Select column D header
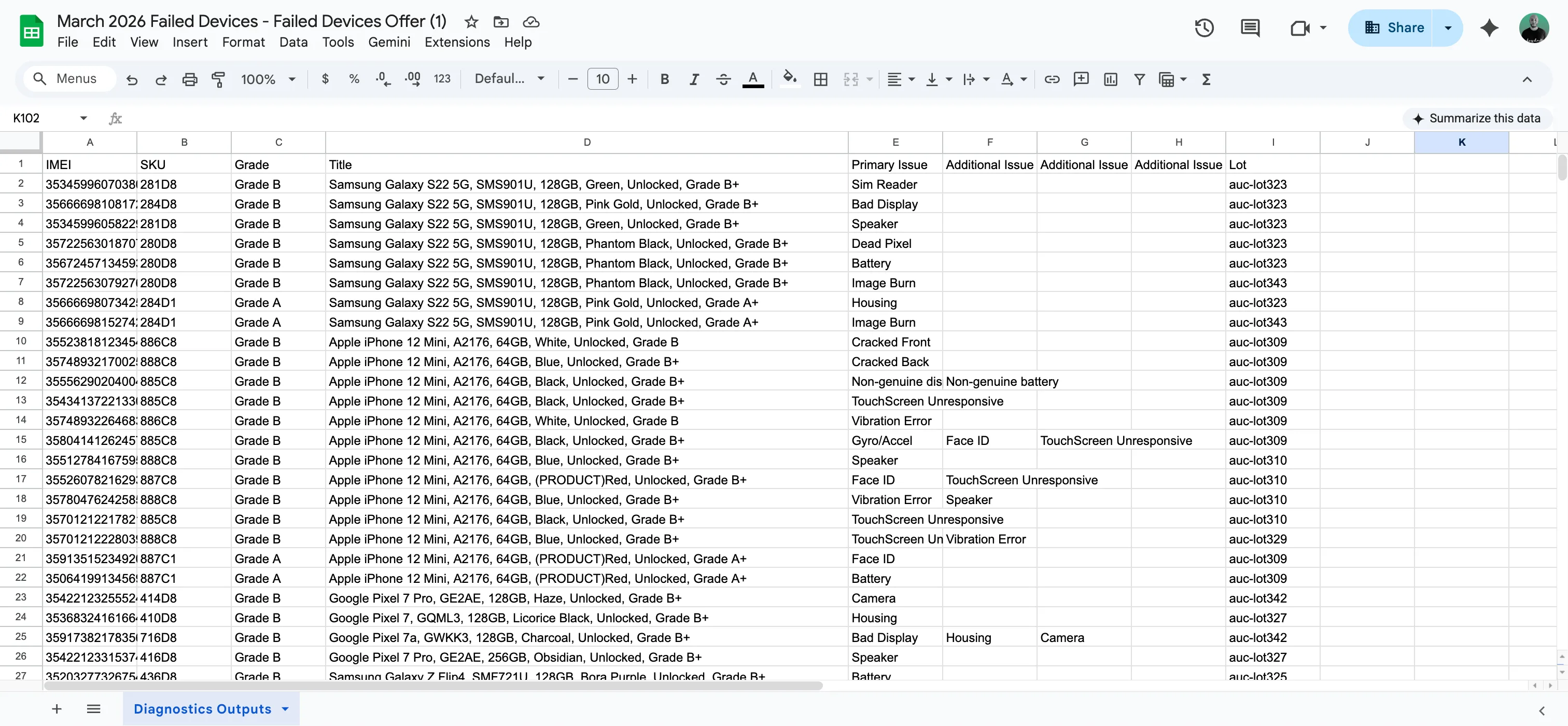Screen dimensions: 1568x726 click(587, 143)
